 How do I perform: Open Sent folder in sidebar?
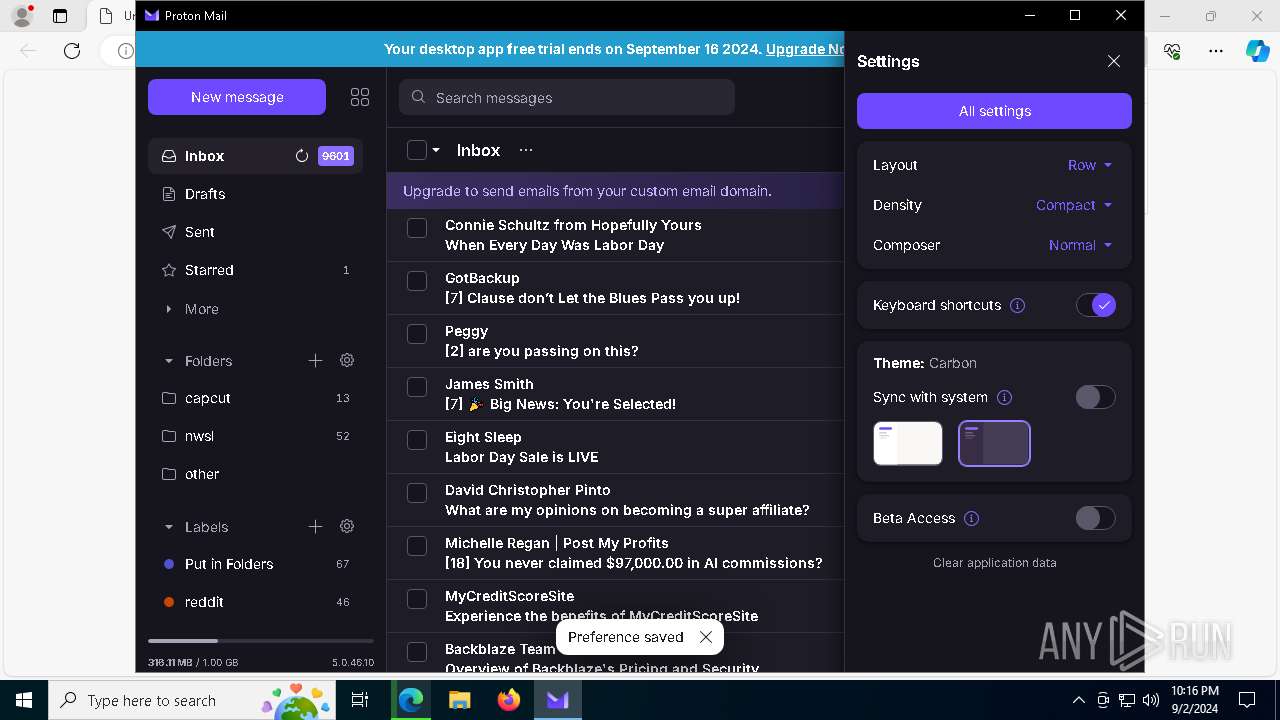click(x=255, y=232)
